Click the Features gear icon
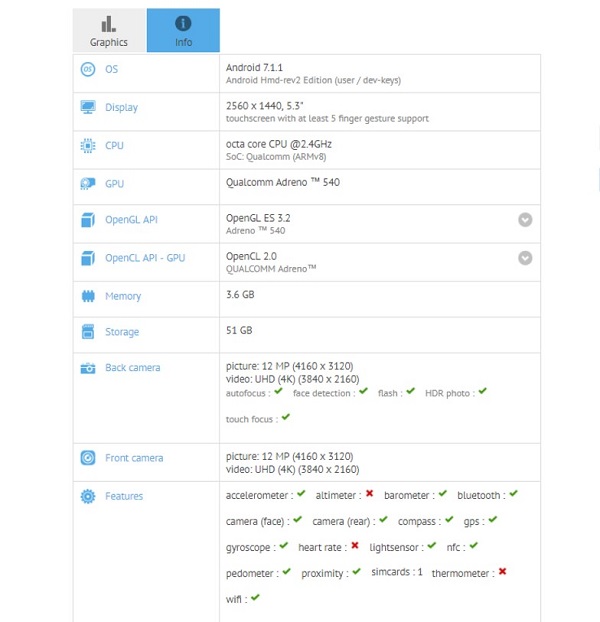 [88, 496]
